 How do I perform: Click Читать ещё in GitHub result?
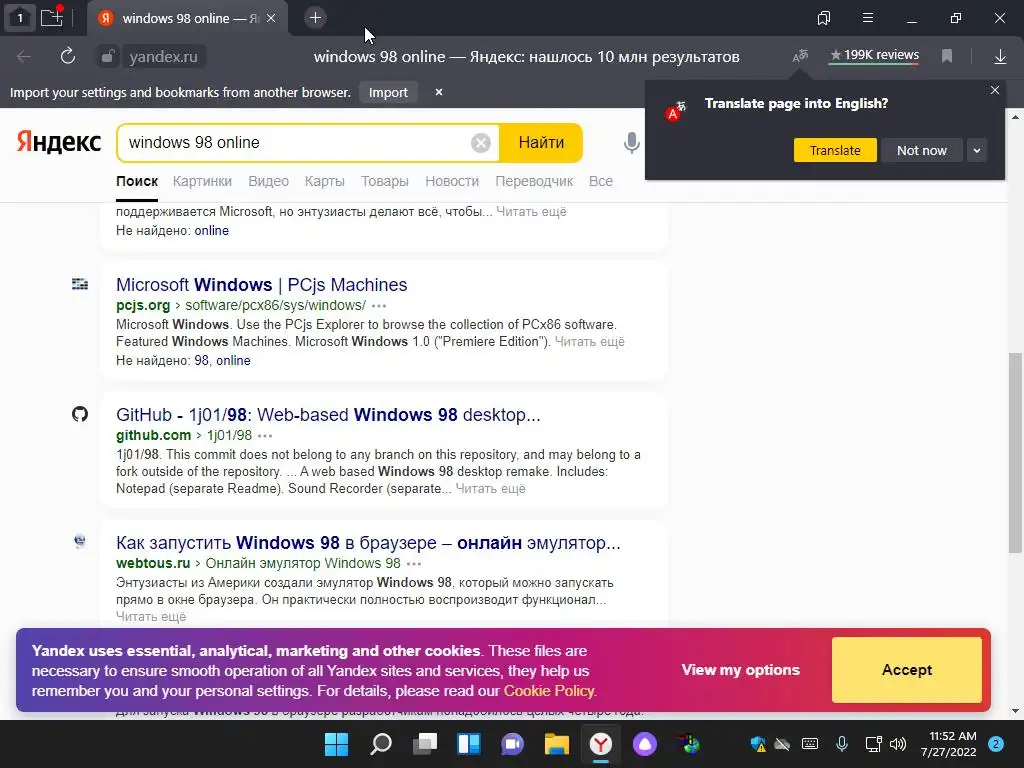point(490,488)
